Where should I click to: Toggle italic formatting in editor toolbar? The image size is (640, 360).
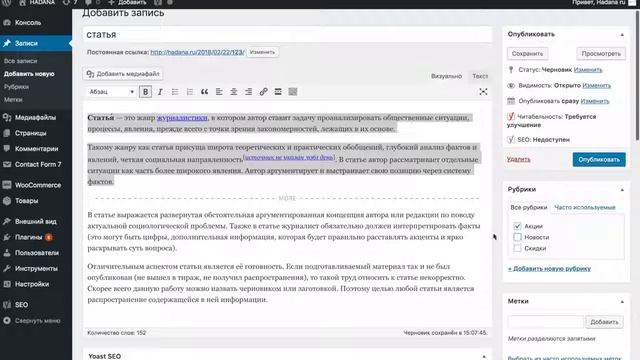coord(160,92)
